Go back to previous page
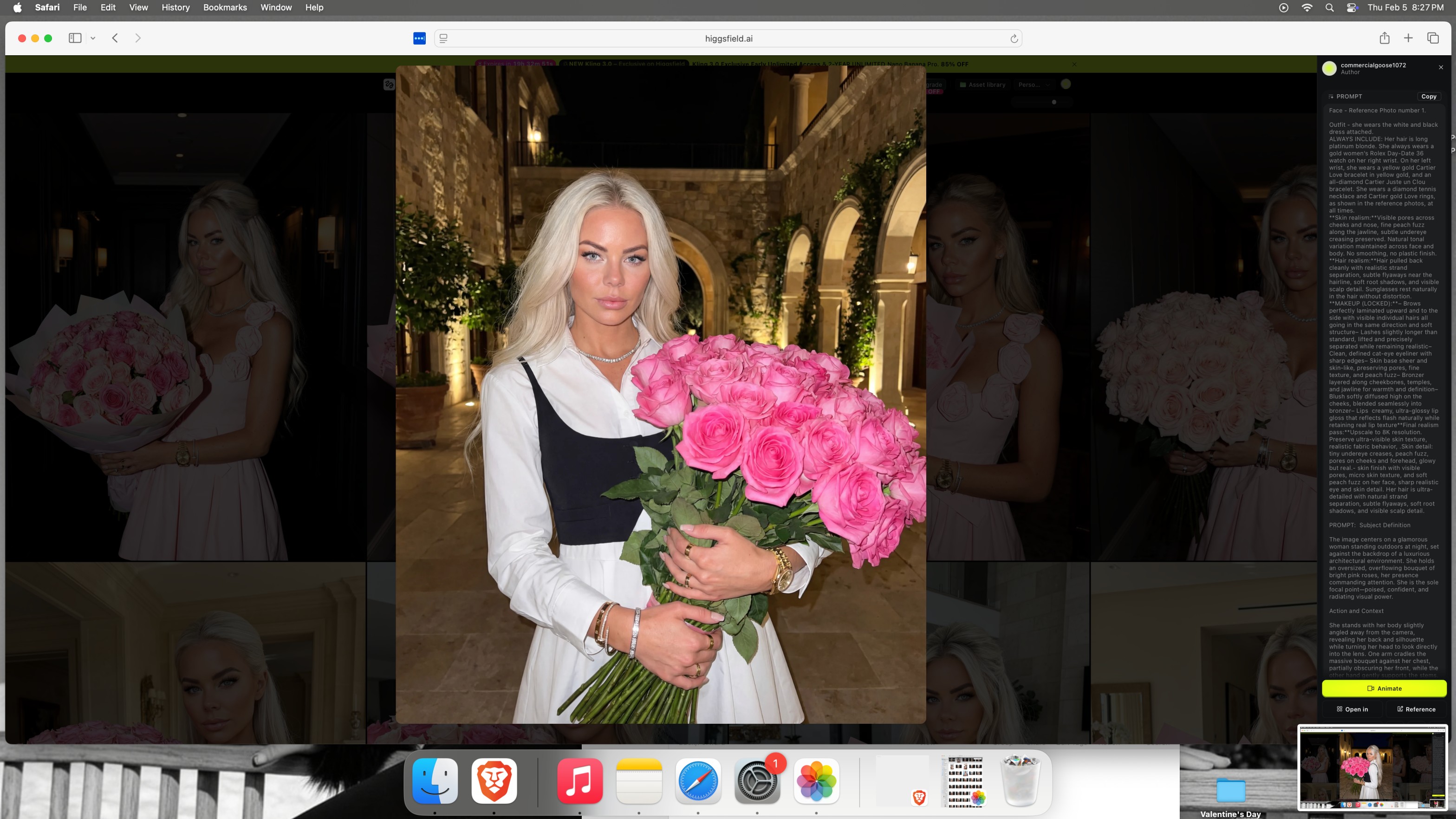Screen dimensions: 1456x819 coord(115,38)
